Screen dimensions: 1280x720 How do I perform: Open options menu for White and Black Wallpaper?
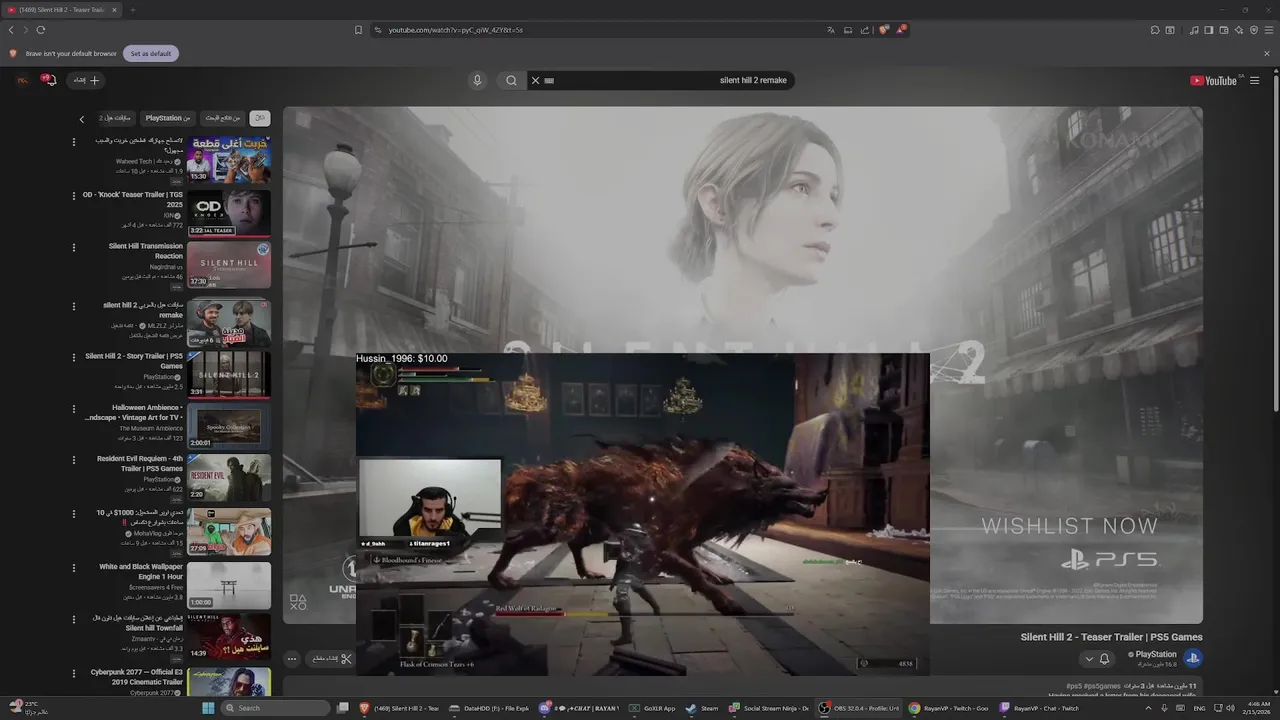(73, 567)
